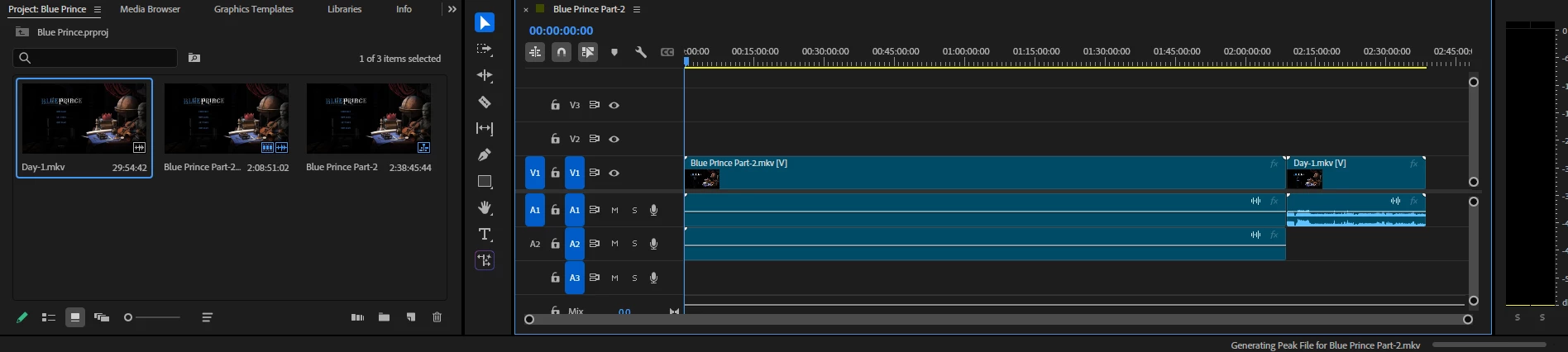
Task: Toggle track output eye for V3
Action: [614, 105]
